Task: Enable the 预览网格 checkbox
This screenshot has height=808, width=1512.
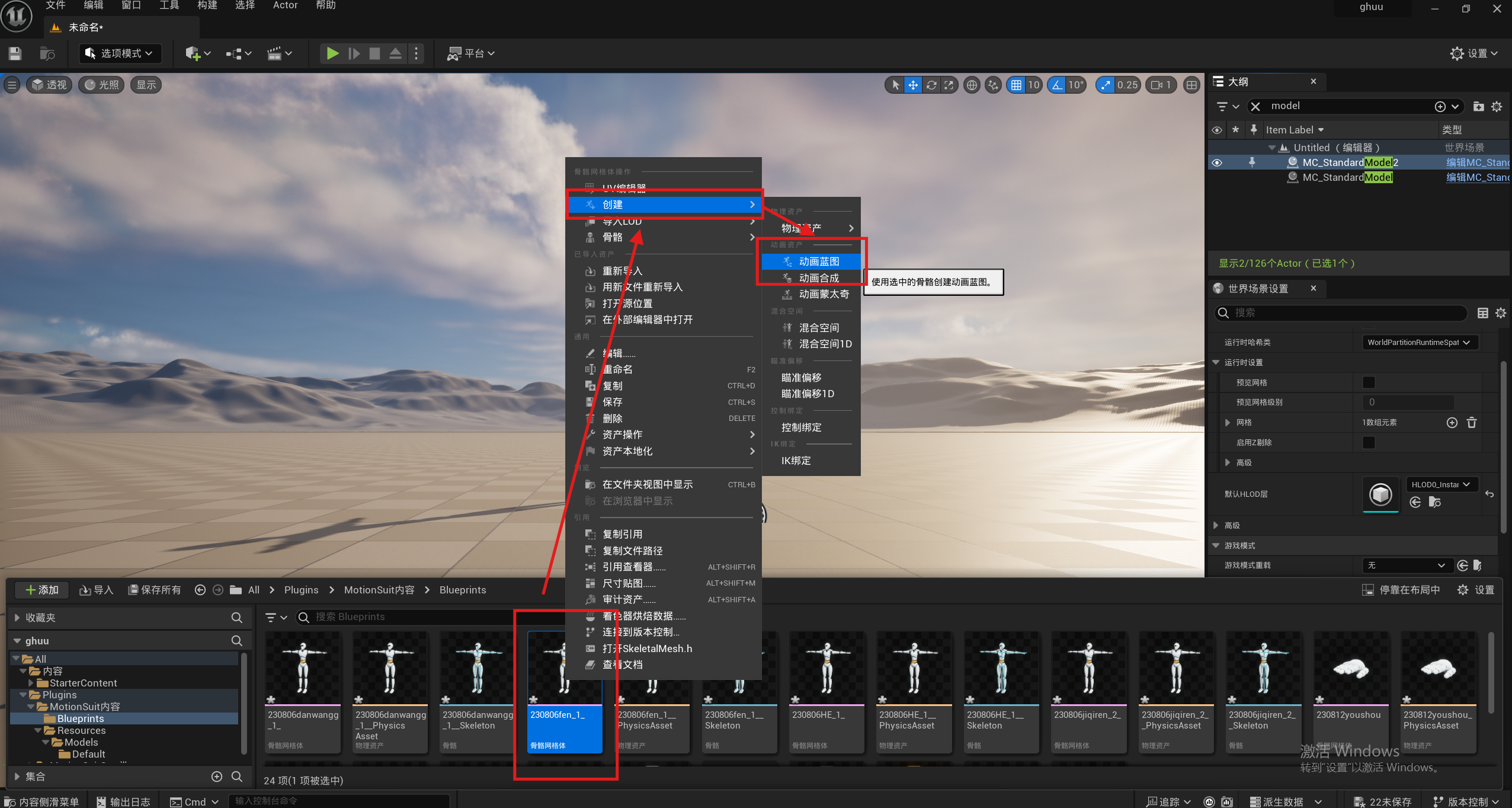Action: (x=1368, y=382)
